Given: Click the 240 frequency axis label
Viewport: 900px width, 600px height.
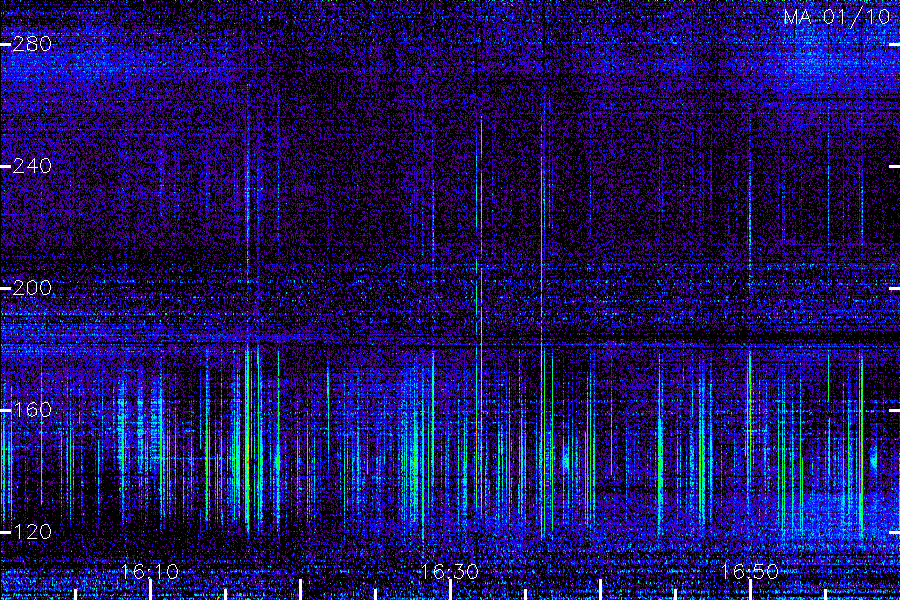Looking at the screenshot, I should [32, 167].
